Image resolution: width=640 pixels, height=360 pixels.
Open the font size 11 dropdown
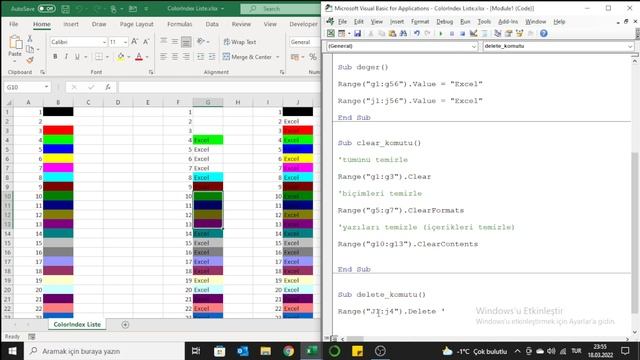(125, 42)
